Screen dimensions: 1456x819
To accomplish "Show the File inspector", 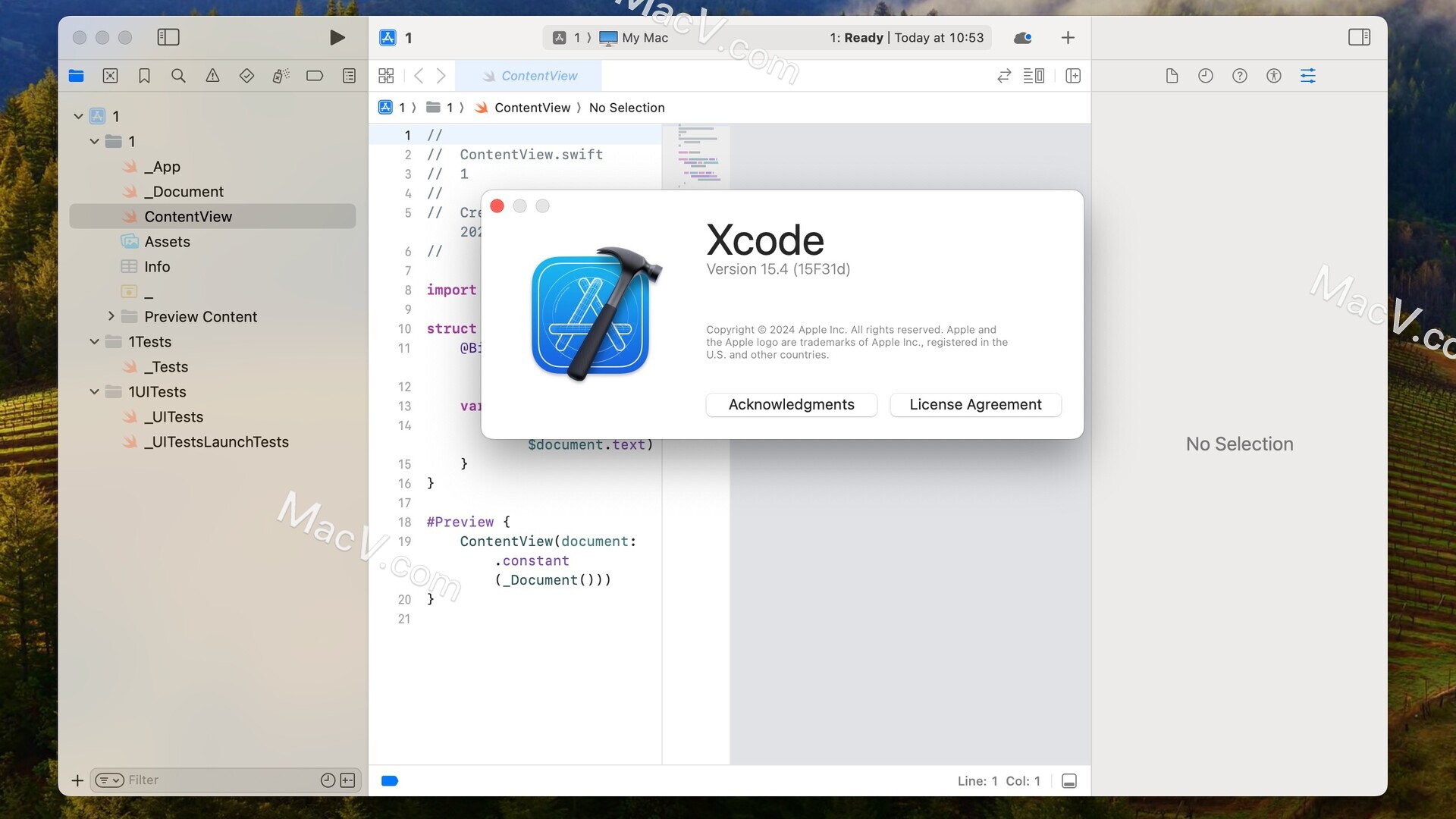I will pyautogui.click(x=1172, y=76).
